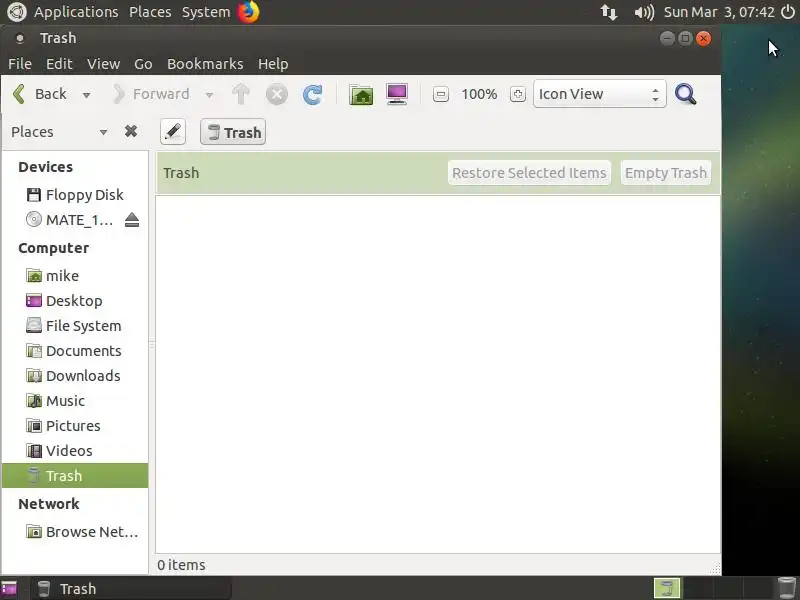Click the power session icon
The height and width of the screenshot is (600, 800).
pos(788,12)
